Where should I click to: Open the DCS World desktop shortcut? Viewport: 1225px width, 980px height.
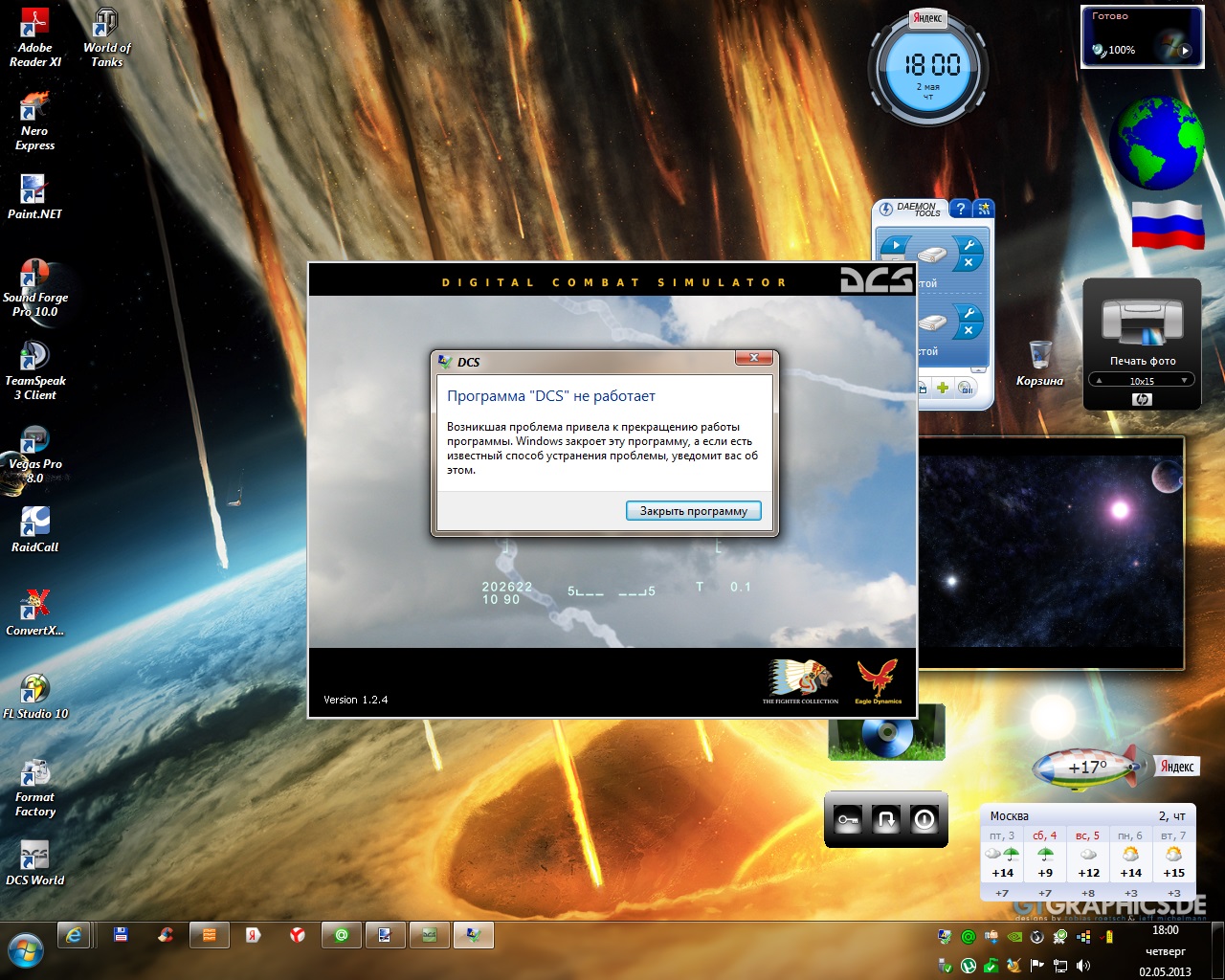34,862
